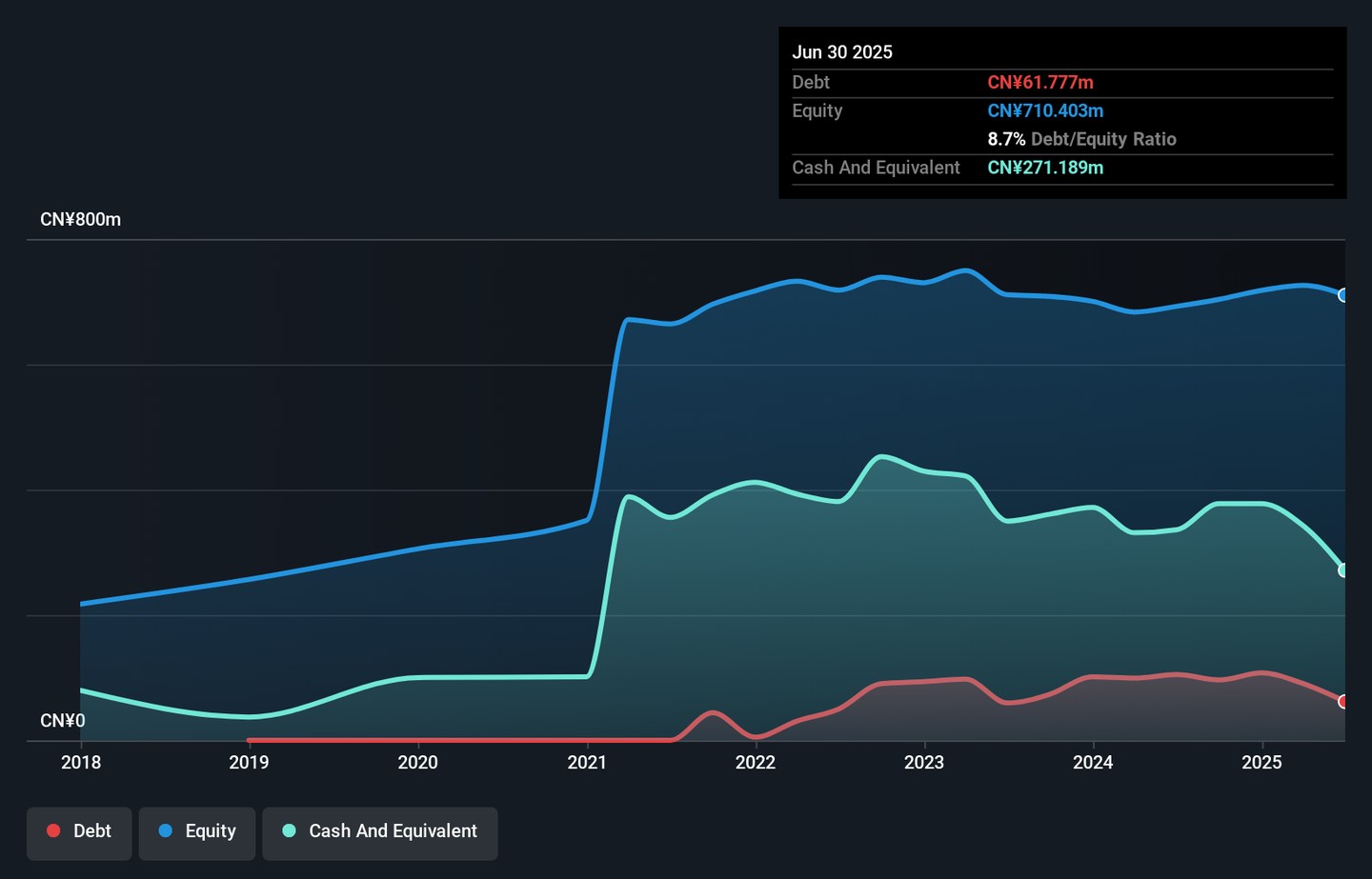Click the Jun 30 2025 tooltip date header
1372x879 pixels.
point(842,52)
